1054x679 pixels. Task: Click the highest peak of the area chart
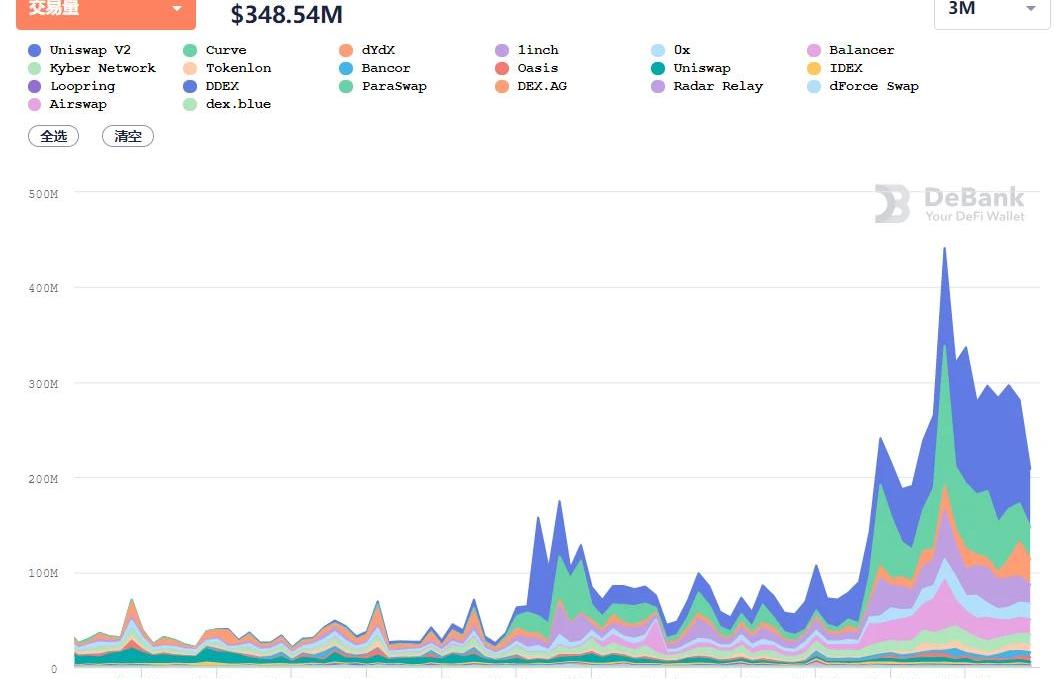click(944, 250)
